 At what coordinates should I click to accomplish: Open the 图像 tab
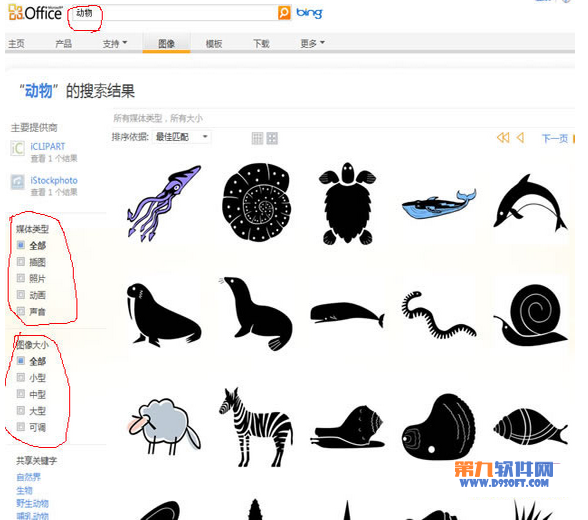pyautogui.click(x=166, y=43)
